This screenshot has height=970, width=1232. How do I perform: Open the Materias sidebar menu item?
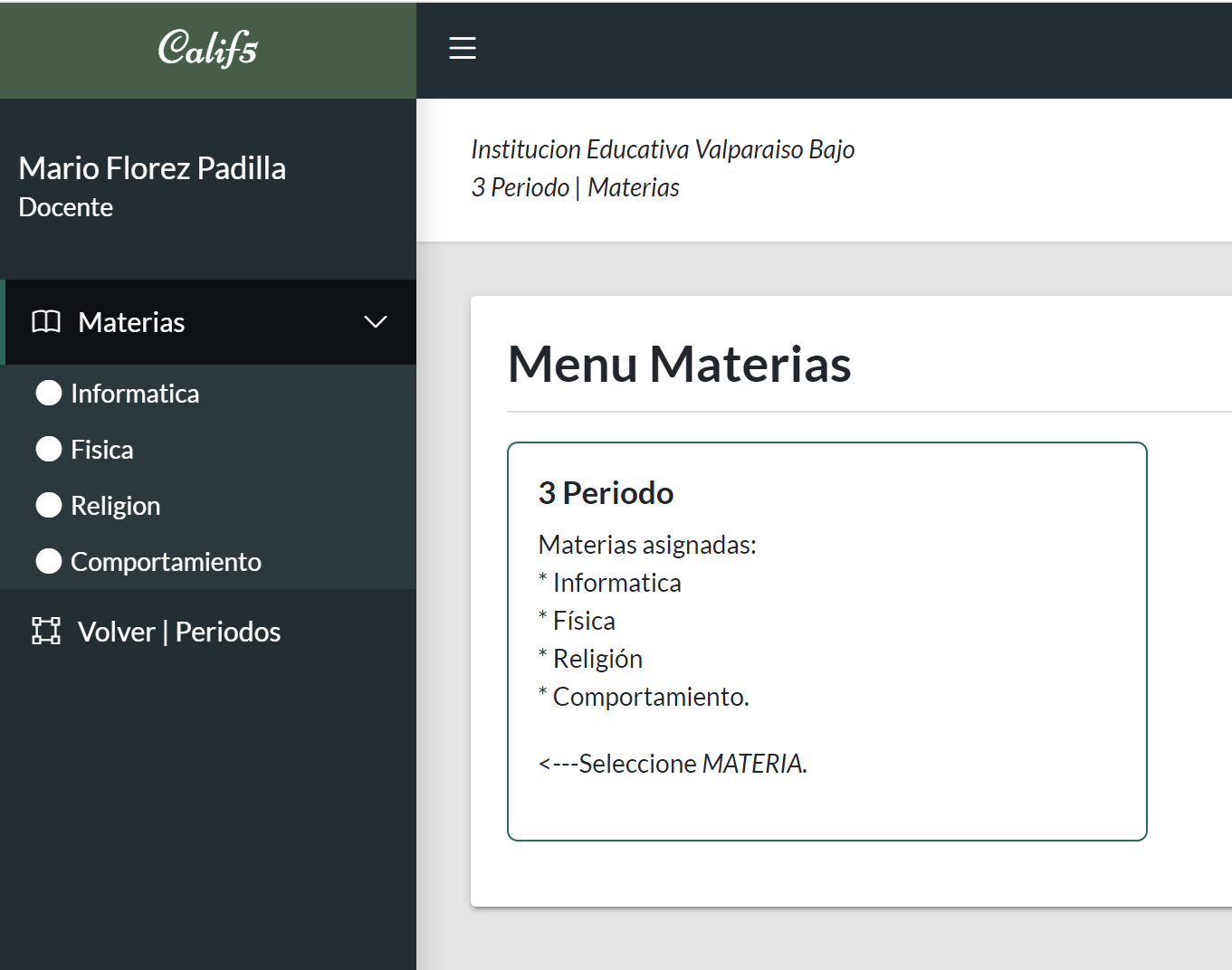(131, 321)
